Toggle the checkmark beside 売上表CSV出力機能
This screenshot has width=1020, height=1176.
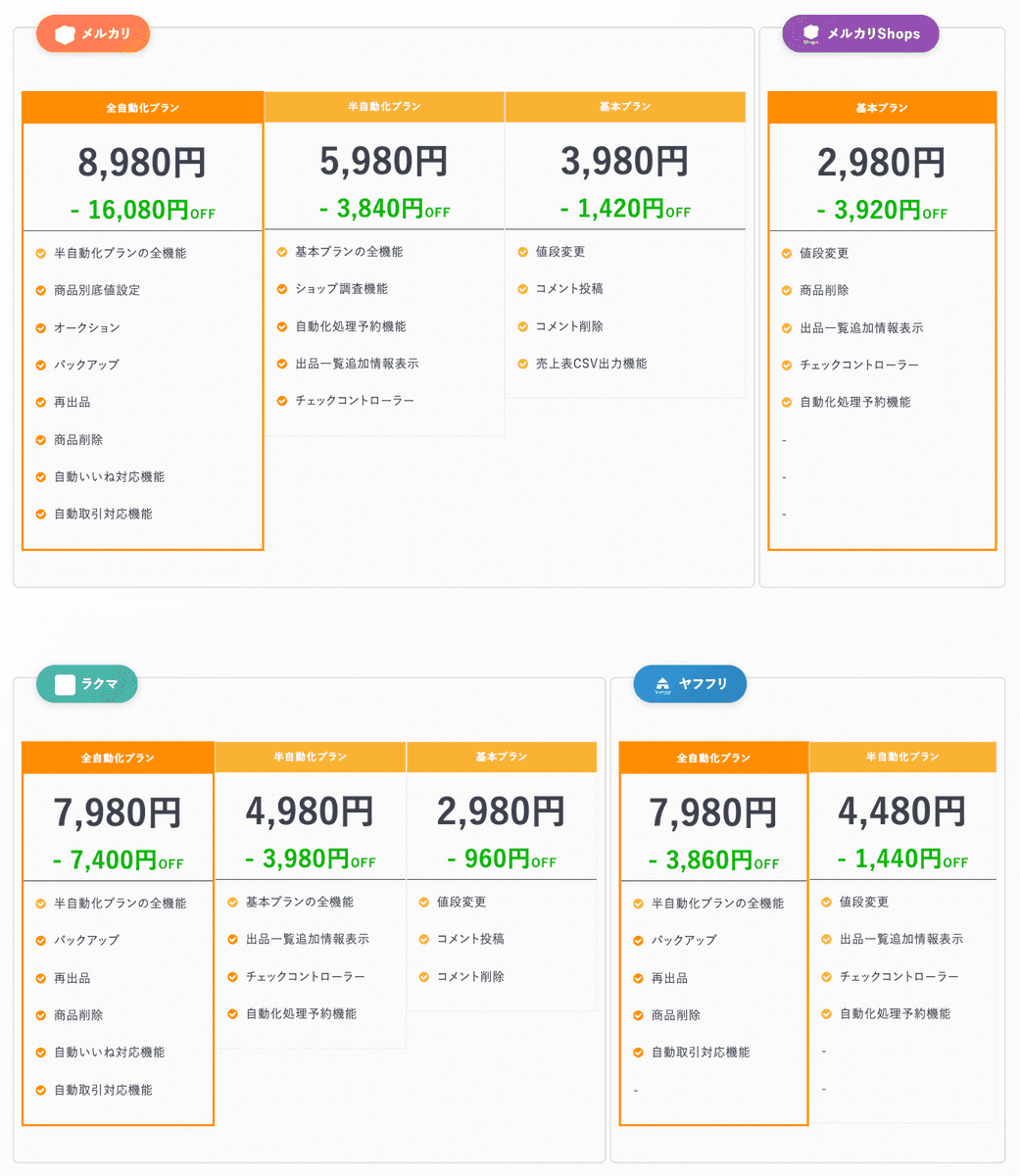tap(522, 364)
